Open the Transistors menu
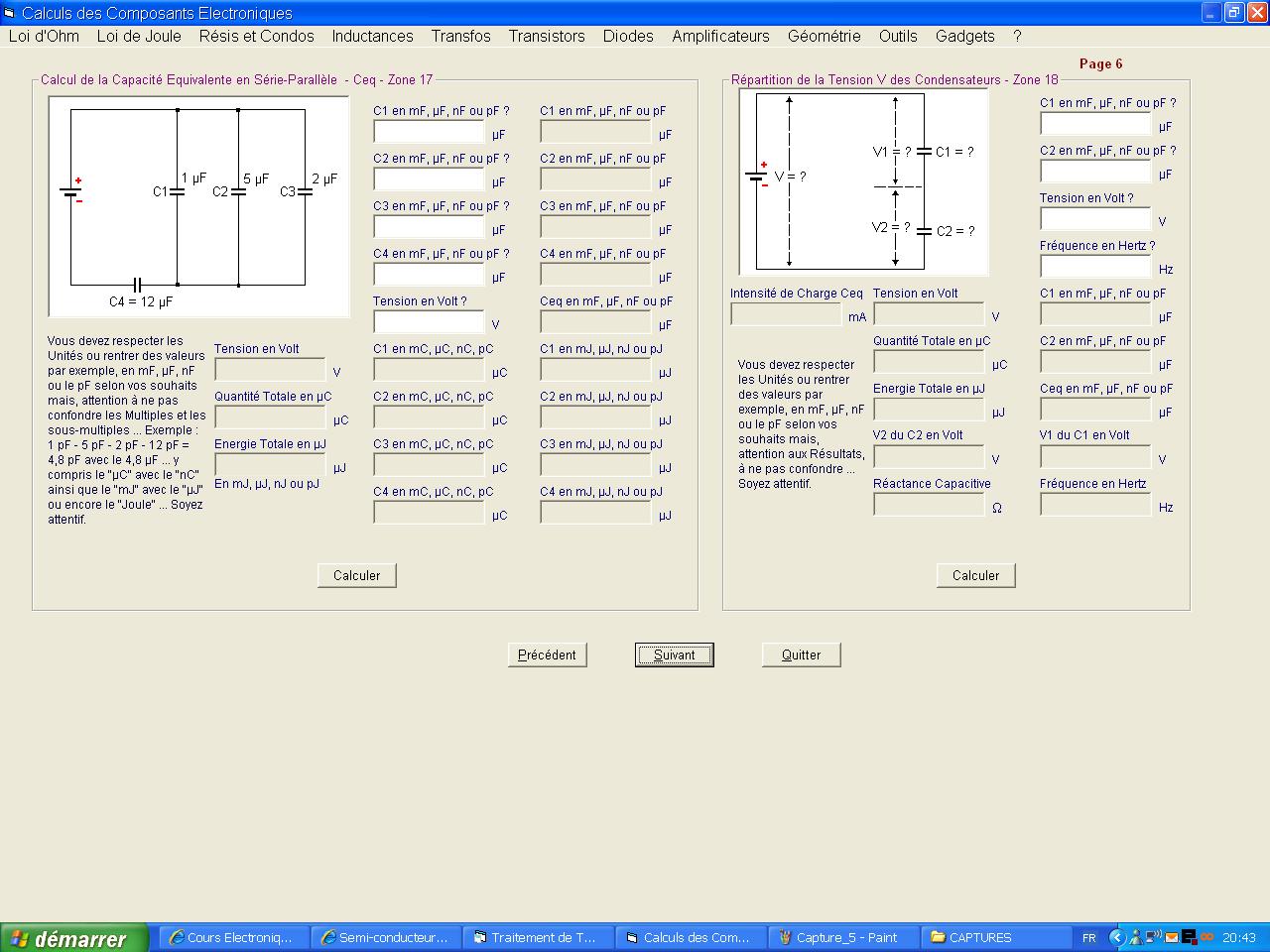This screenshot has height=952, width=1270. click(x=547, y=36)
